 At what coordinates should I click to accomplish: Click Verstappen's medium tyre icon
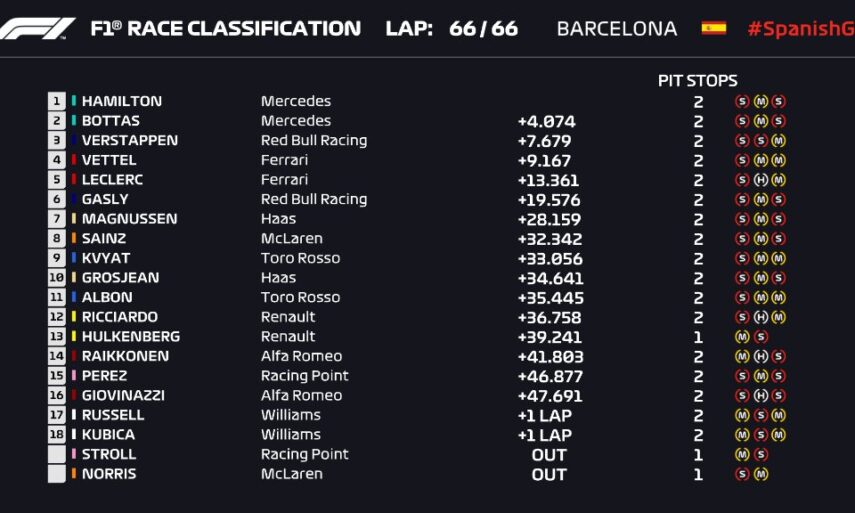778,141
